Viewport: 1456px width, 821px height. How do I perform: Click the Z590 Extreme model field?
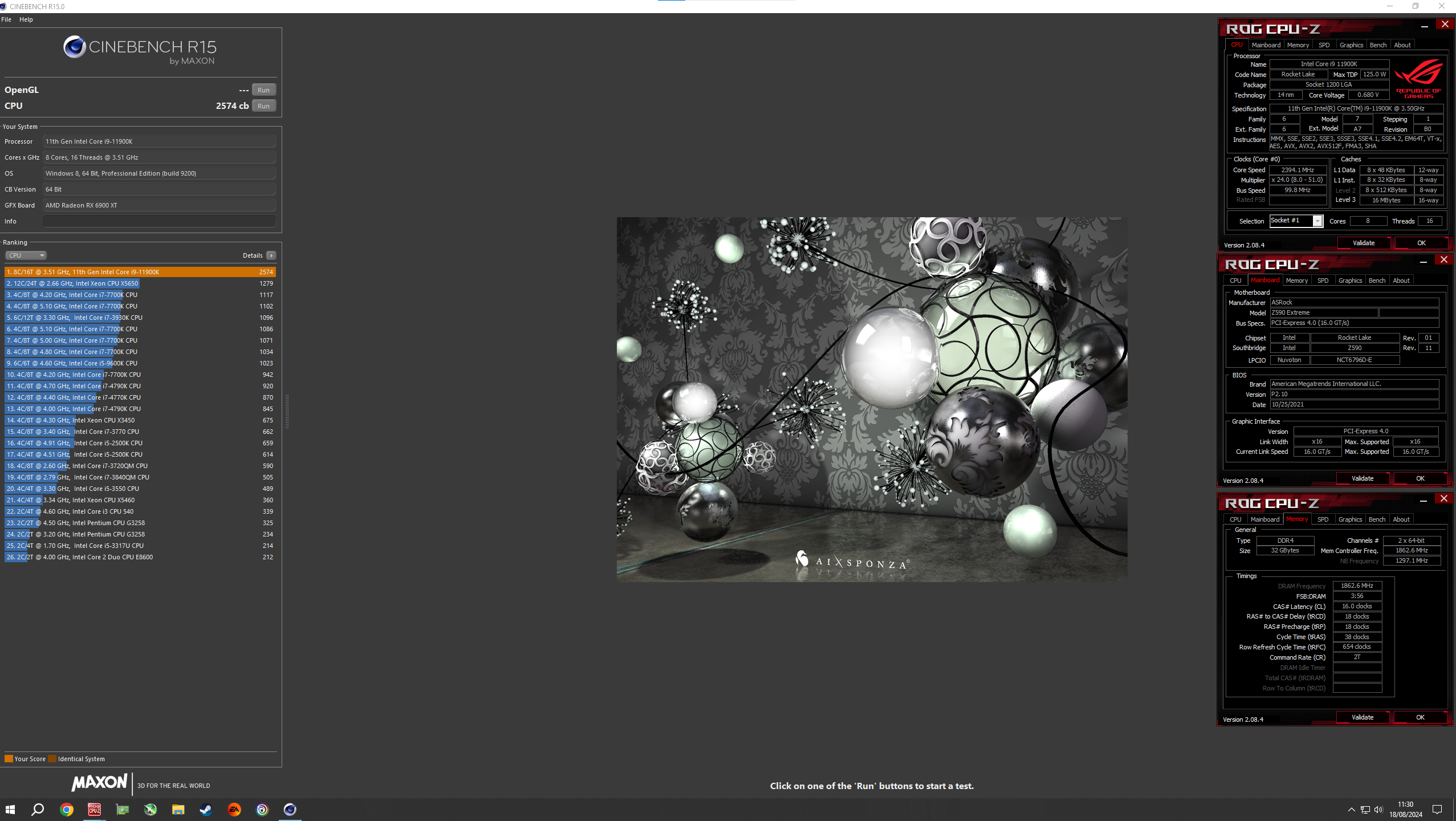[x=1324, y=312]
